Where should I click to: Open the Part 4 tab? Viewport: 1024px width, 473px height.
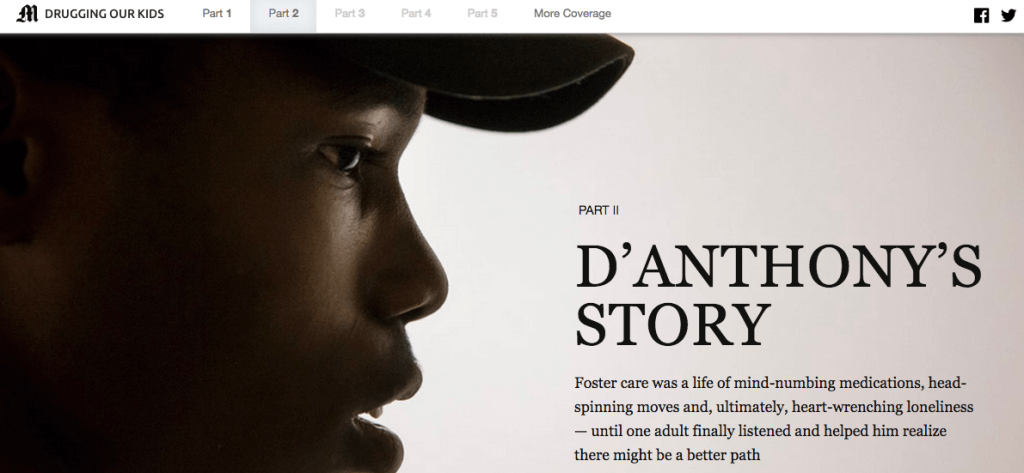coord(416,14)
